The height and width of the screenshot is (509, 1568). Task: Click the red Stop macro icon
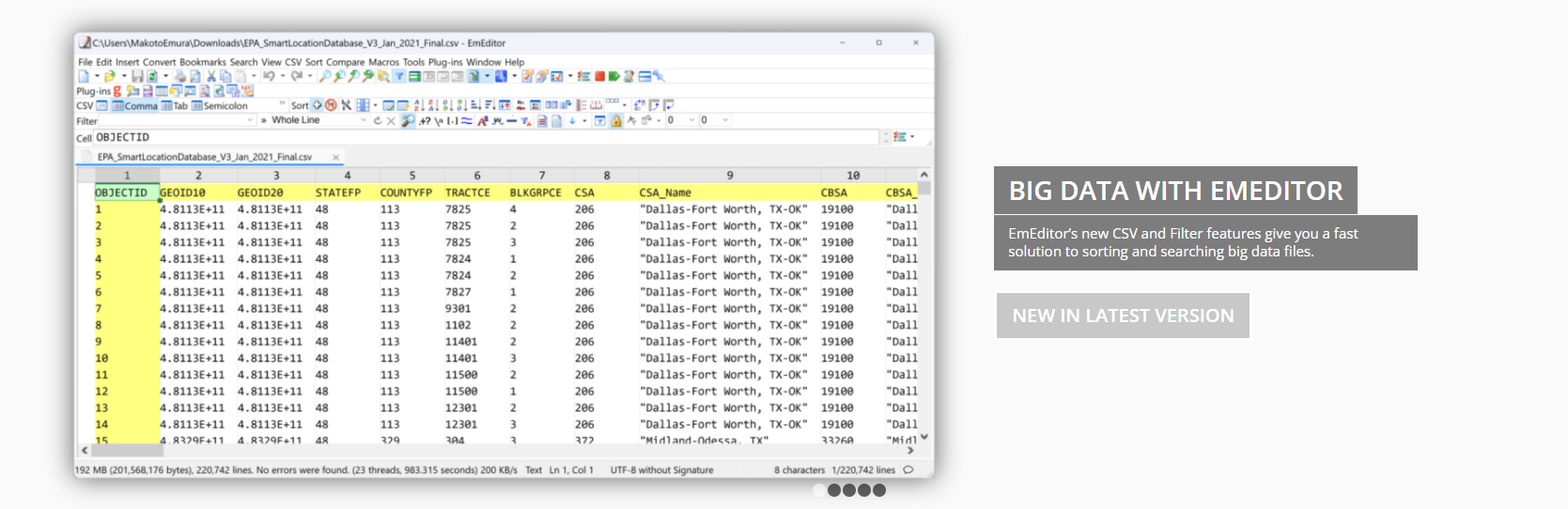pyautogui.click(x=599, y=76)
